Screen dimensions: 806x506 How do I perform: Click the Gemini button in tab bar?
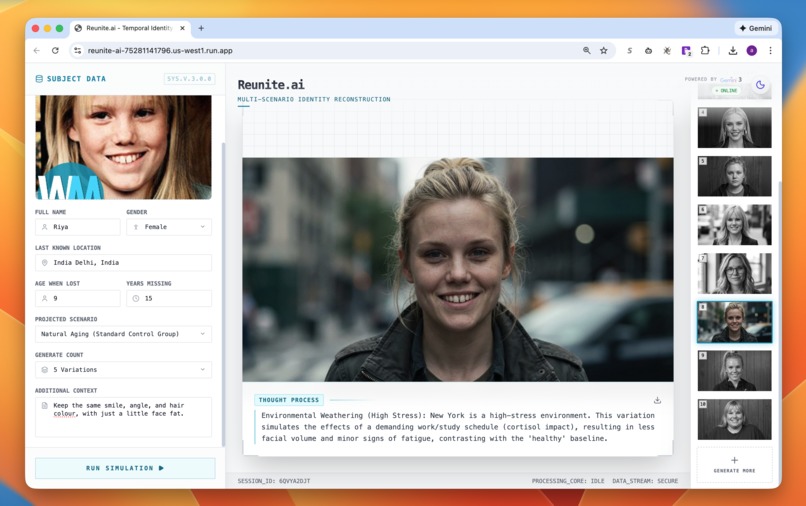coord(756,28)
